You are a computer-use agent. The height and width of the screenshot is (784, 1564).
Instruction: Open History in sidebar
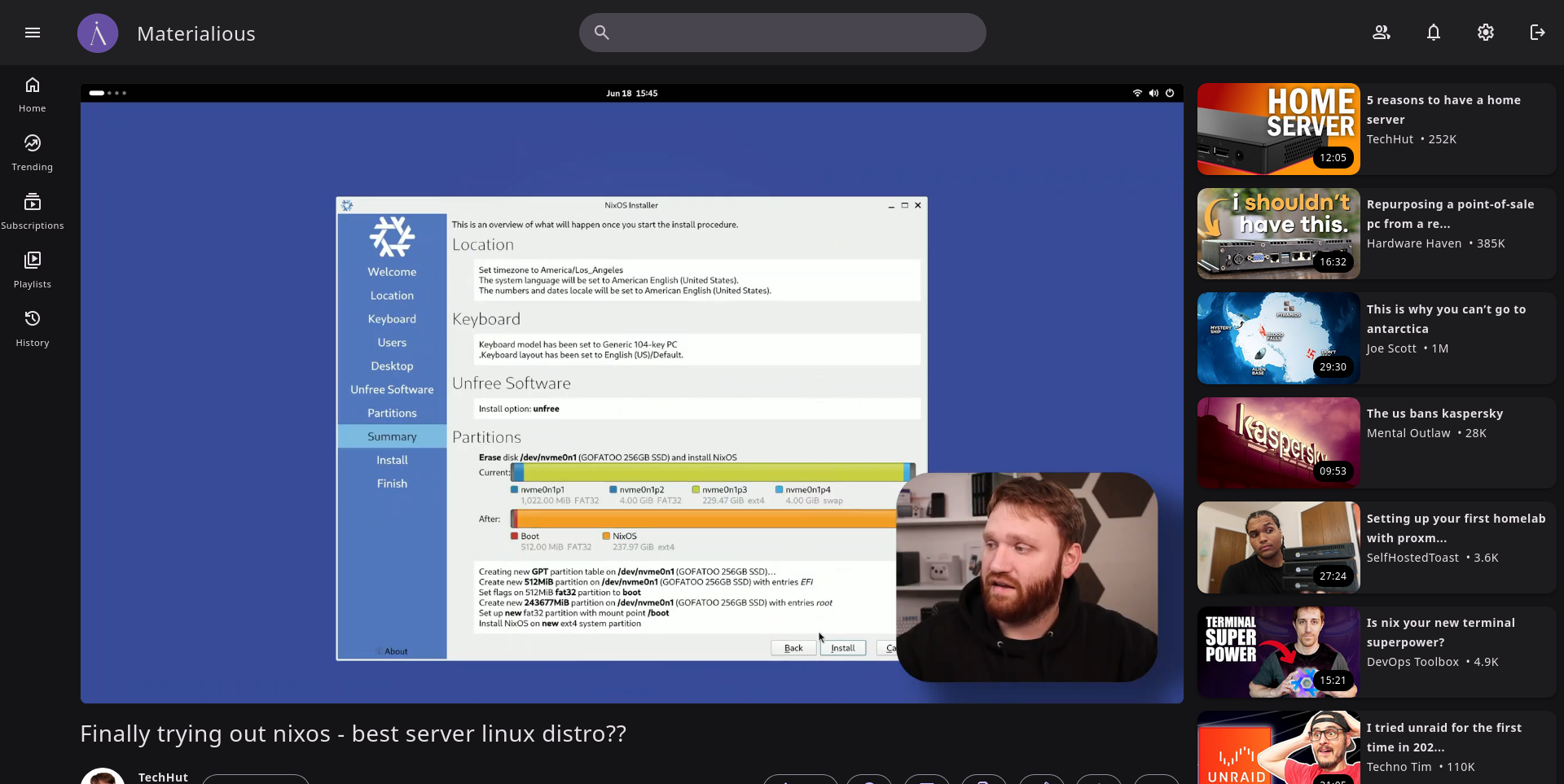click(x=33, y=329)
